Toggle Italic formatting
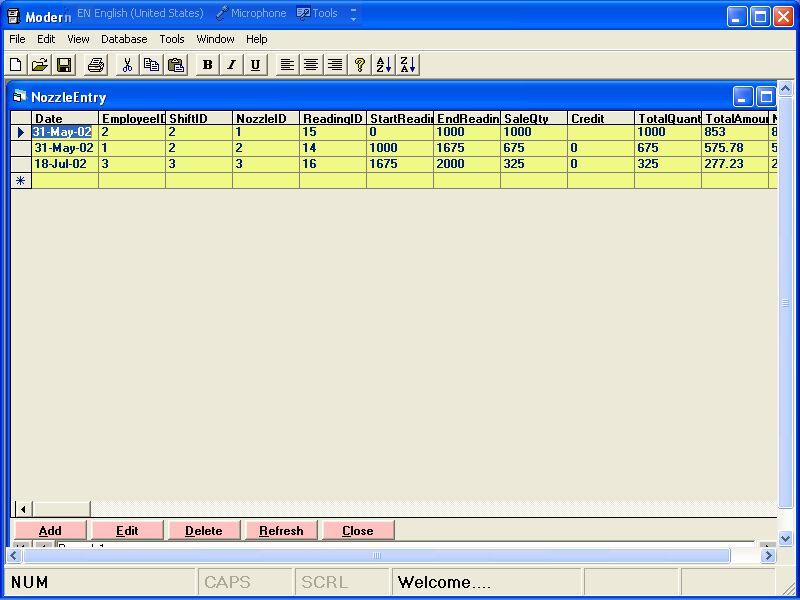 (x=232, y=65)
